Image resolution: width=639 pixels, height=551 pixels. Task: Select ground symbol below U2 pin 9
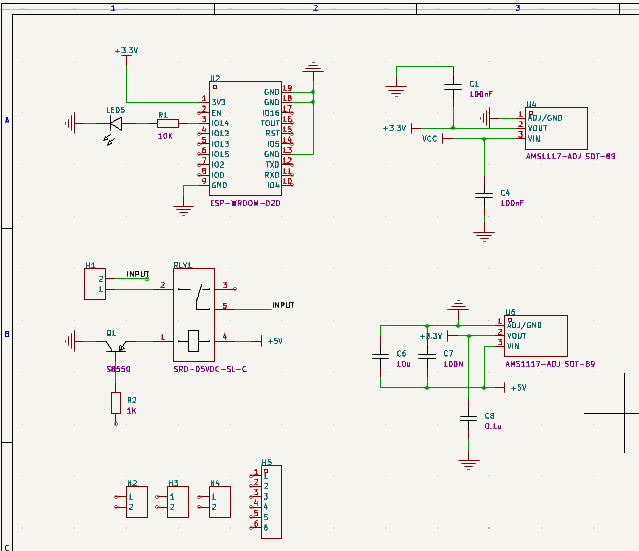[x=183, y=211]
